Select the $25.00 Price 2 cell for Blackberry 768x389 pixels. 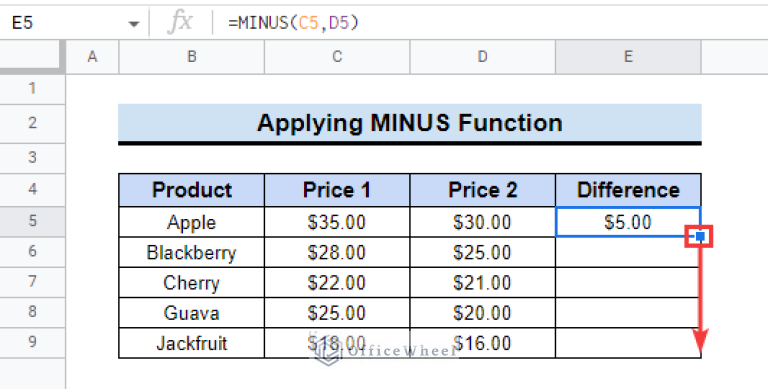tap(482, 252)
